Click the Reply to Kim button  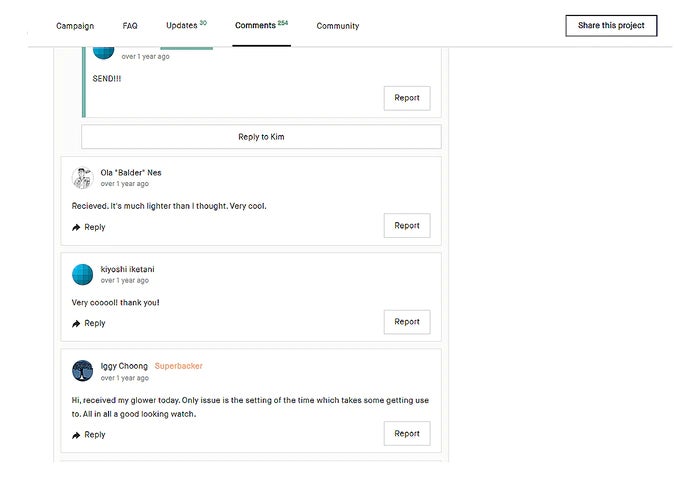tap(261, 137)
